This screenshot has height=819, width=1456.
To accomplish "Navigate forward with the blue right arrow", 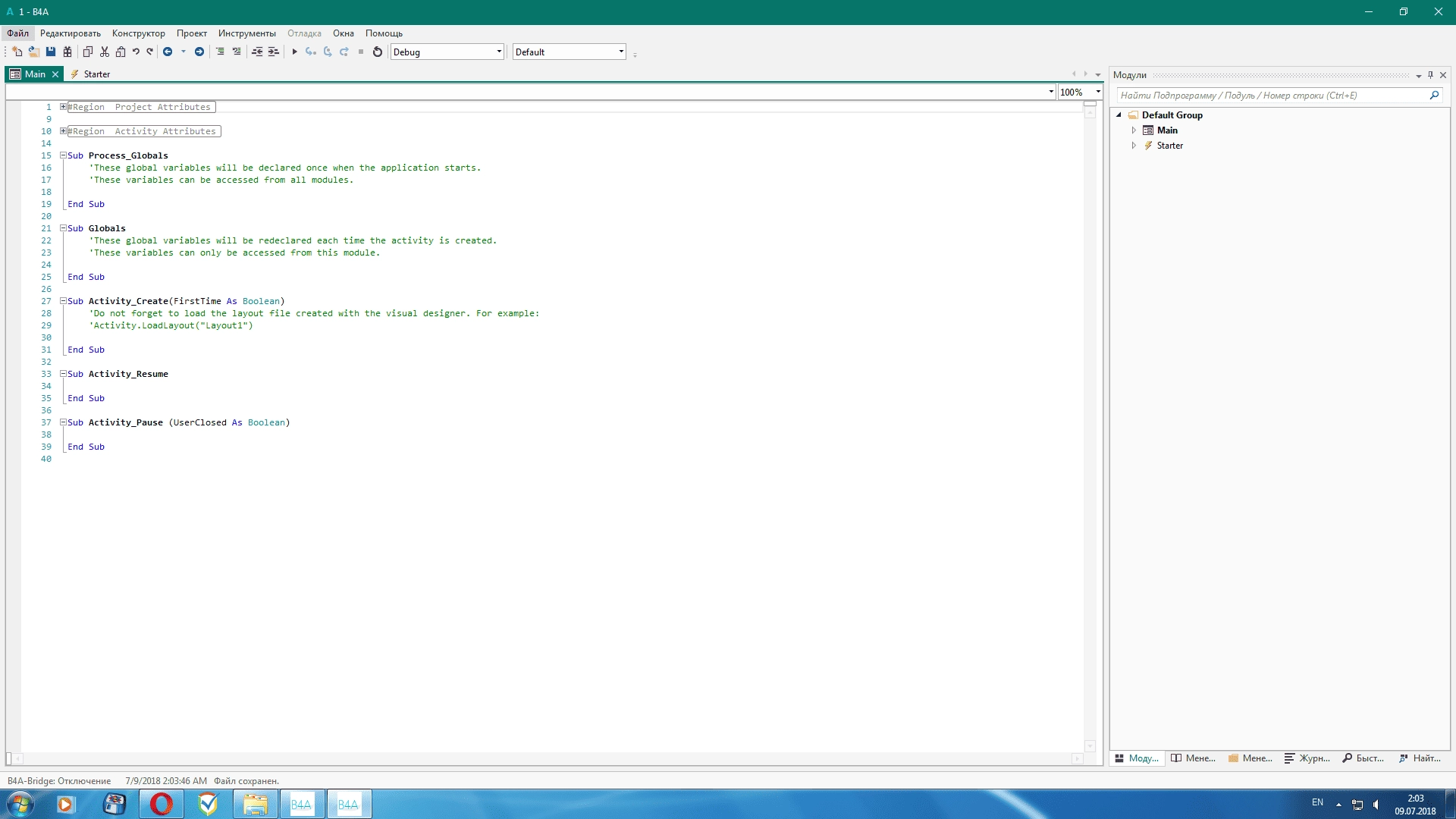I will pyautogui.click(x=199, y=52).
